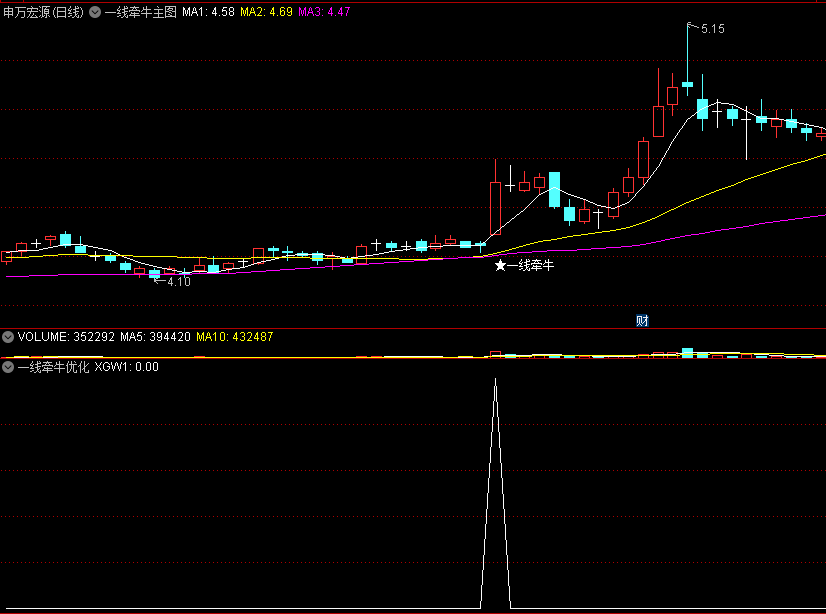Click the volume MA5: 394420 label
The image size is (826, 614).
coord(155,337)
